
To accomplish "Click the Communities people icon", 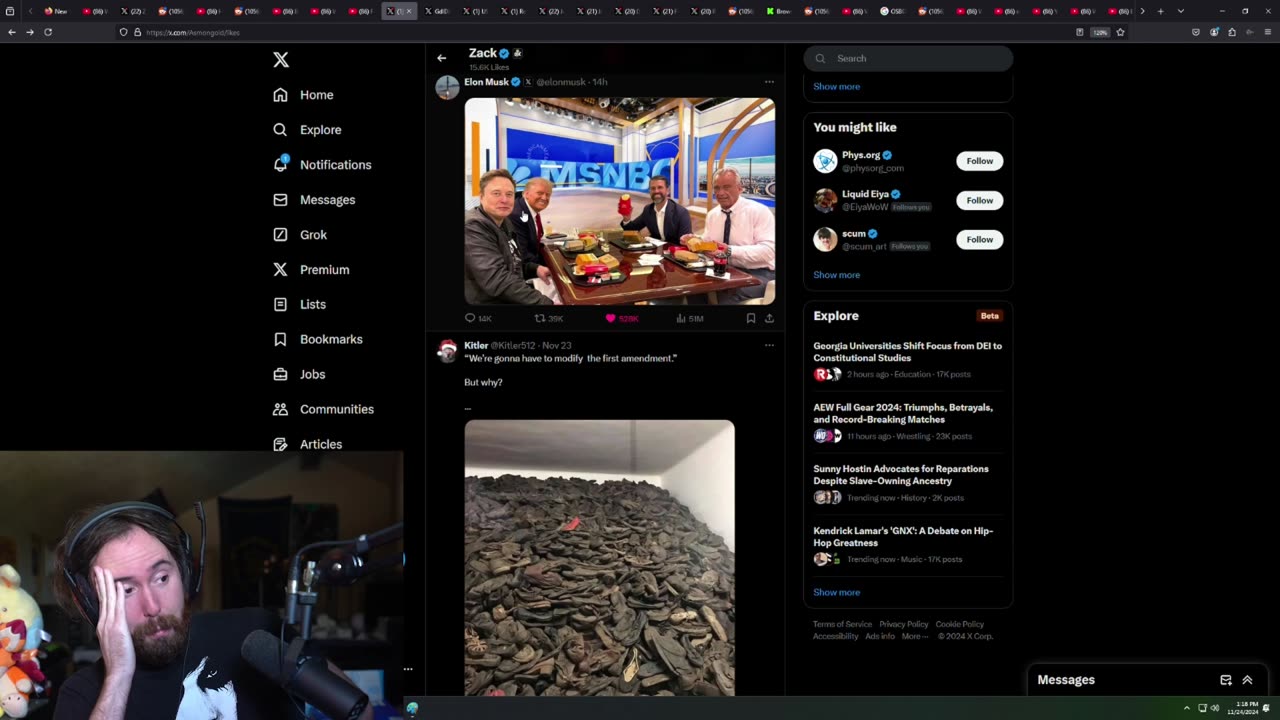I will pyautogui.click(x=280, y=409).
